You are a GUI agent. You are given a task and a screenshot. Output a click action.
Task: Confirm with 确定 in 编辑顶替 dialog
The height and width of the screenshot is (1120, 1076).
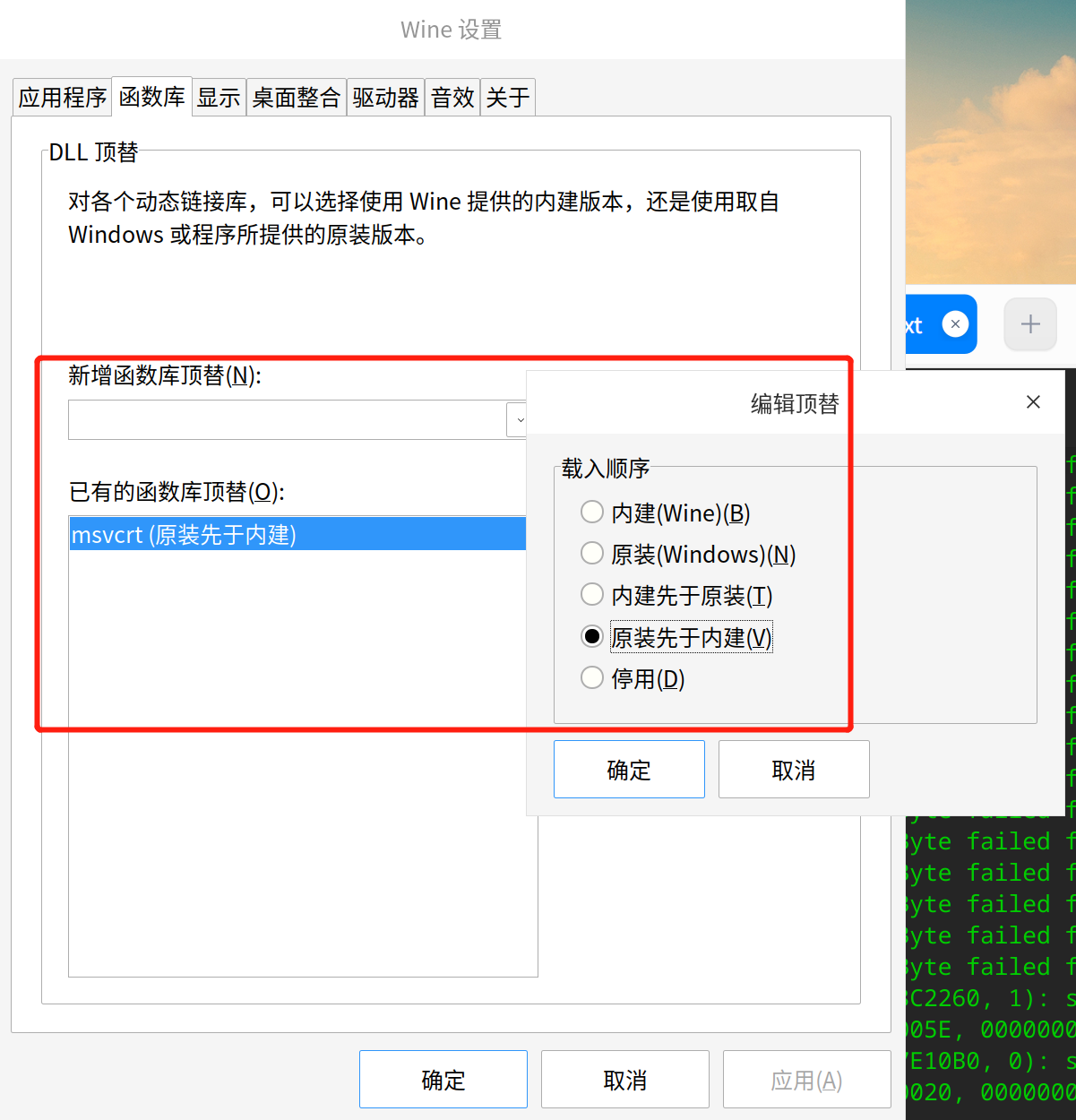pyautogui.click(x=629, y=769)
